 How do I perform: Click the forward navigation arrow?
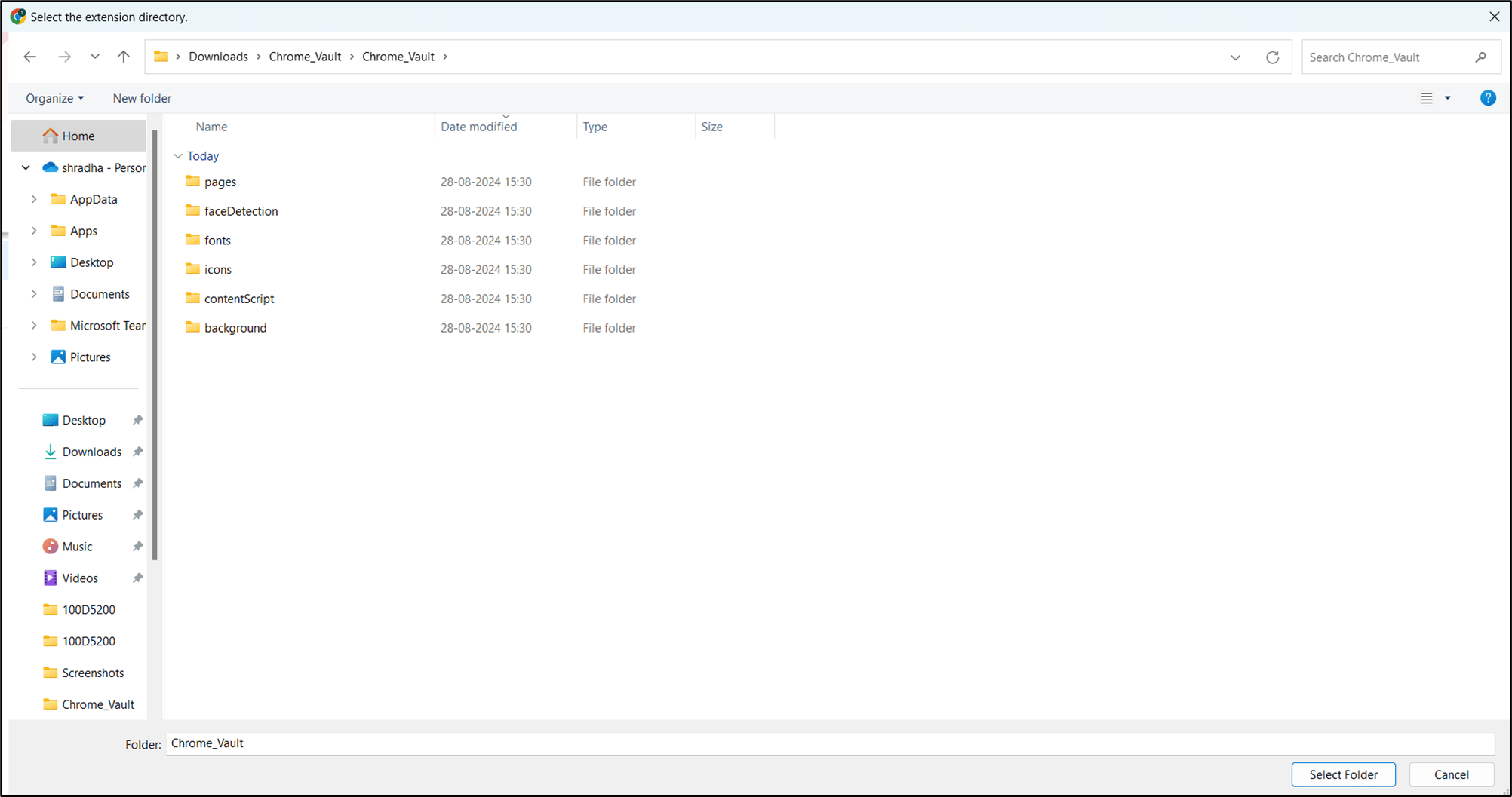click(x=65, y=57)
